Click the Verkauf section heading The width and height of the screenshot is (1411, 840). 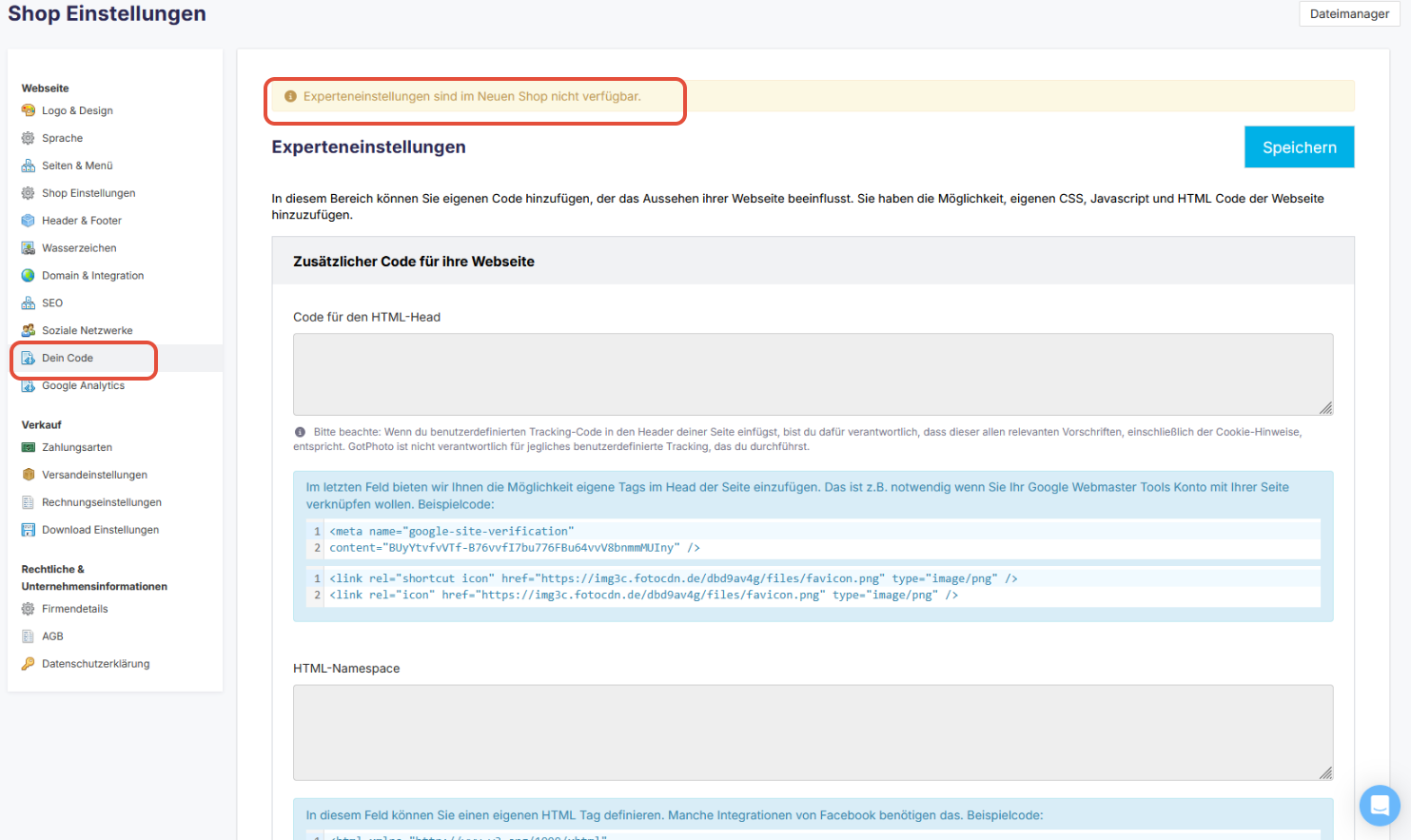[42, 425]
